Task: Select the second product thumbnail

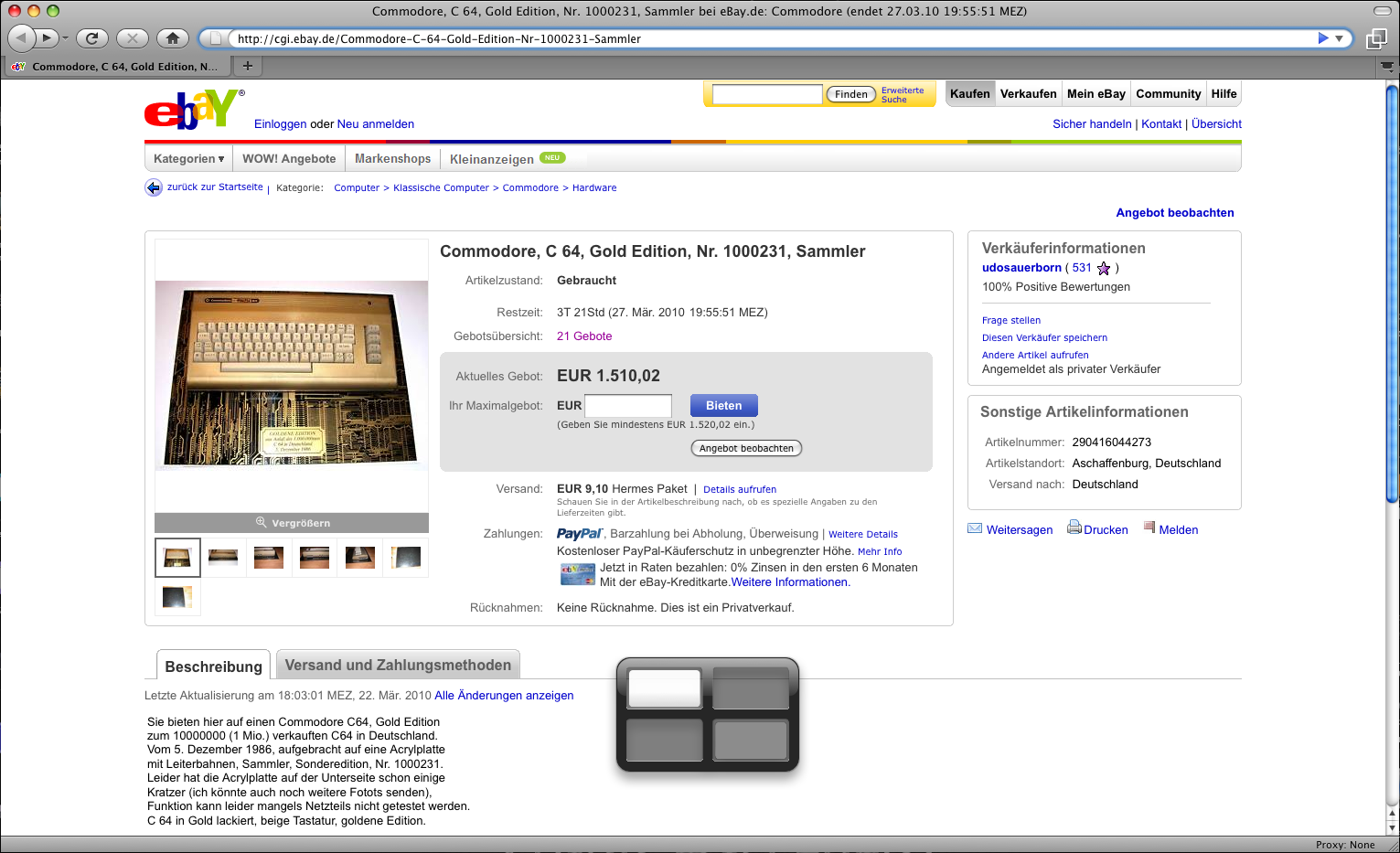Action: click(223, 558)
